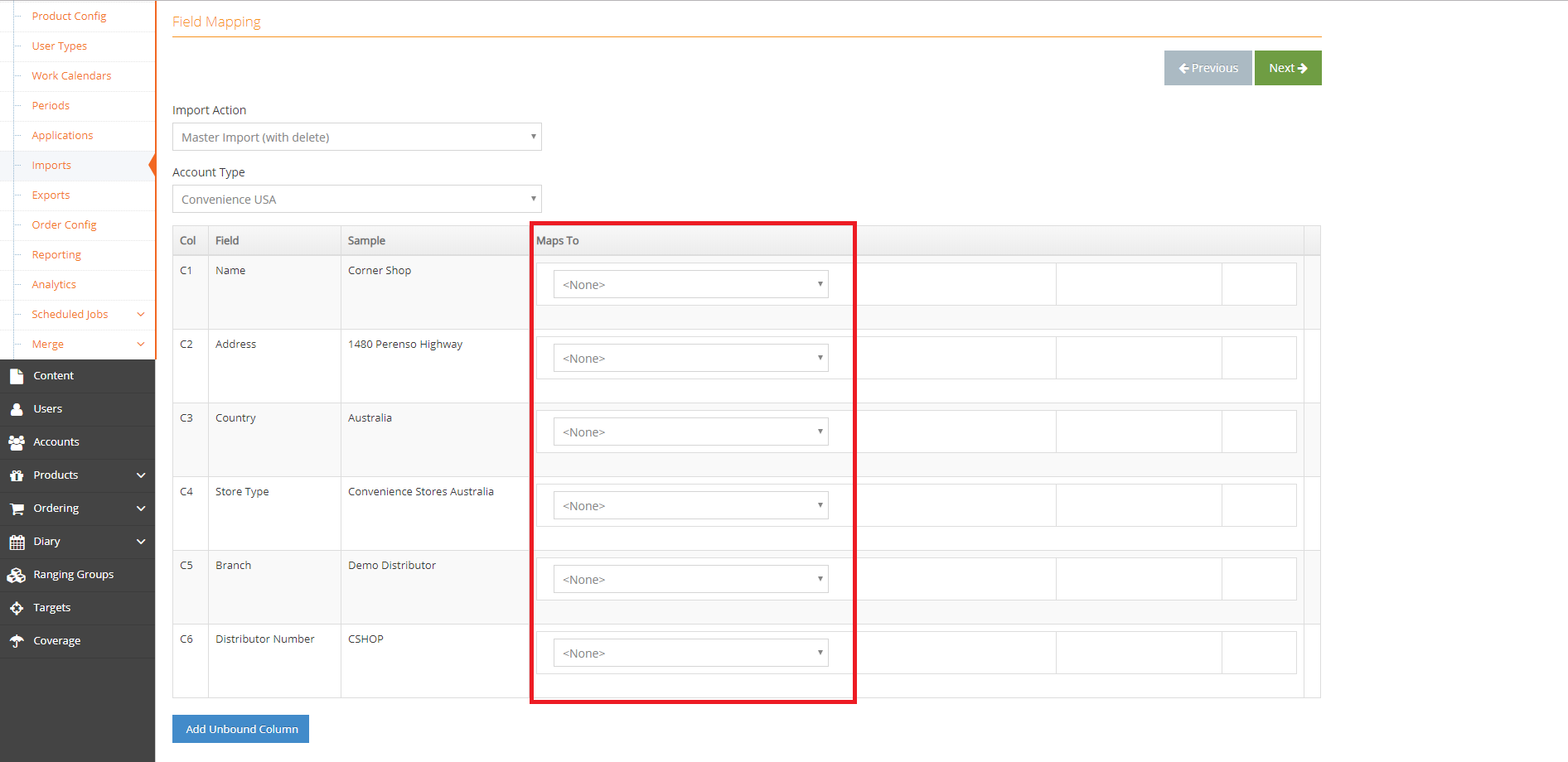Image resolution: width=1568 pixels, height=762 pixels.
Task: Click sample value 1480 Perenso Highway
Action: tap(405, 344)
